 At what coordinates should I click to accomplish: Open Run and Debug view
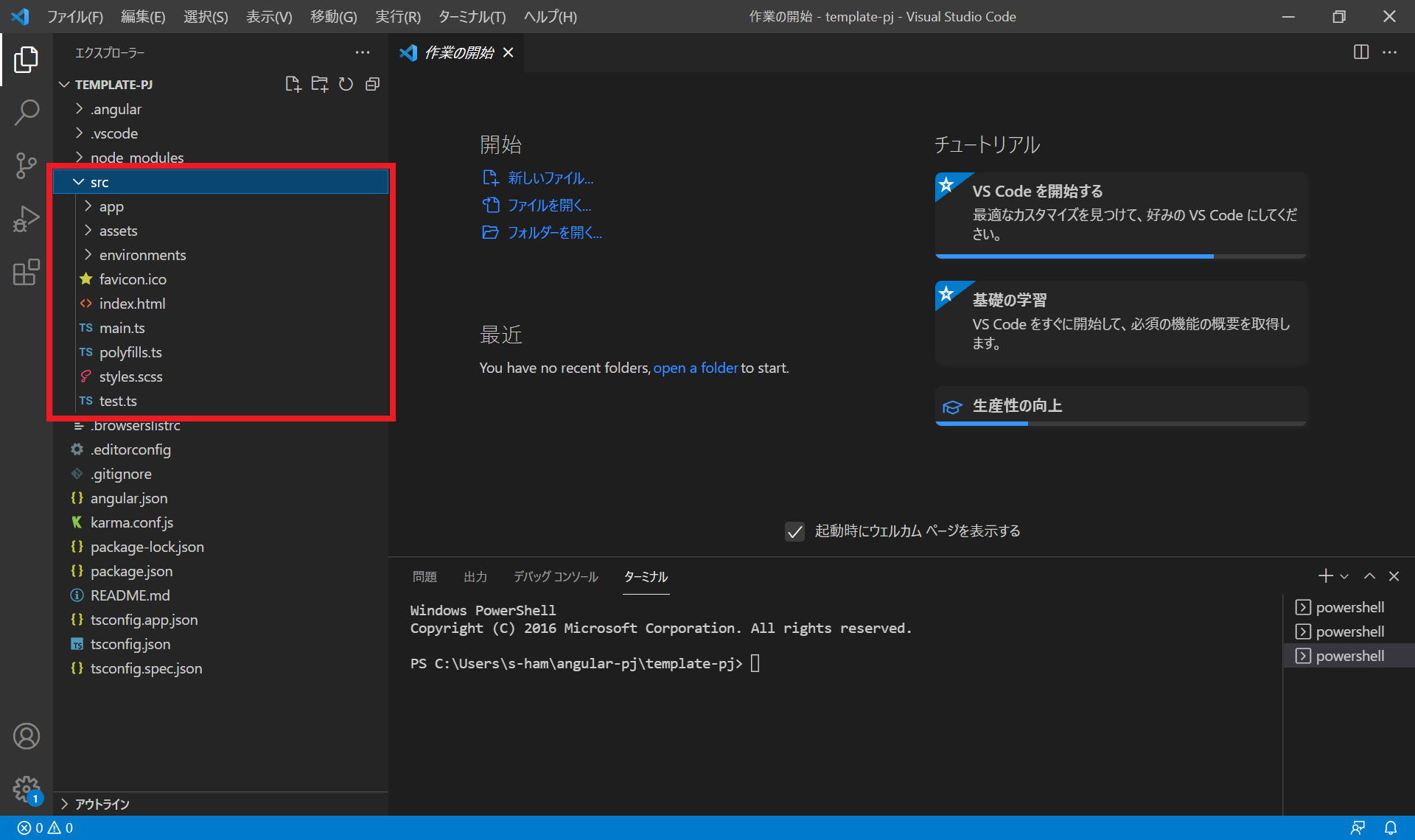(27, 219)
